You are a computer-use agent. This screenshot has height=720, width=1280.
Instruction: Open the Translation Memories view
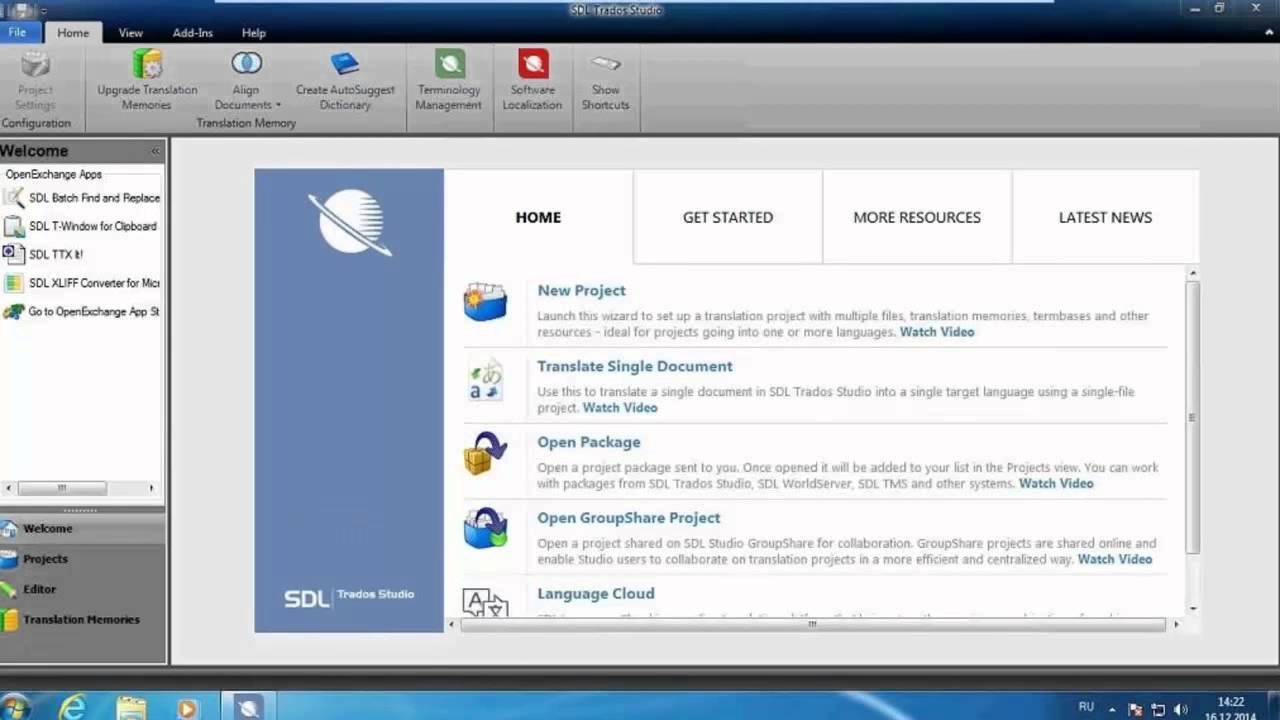(x=82, y=619)
